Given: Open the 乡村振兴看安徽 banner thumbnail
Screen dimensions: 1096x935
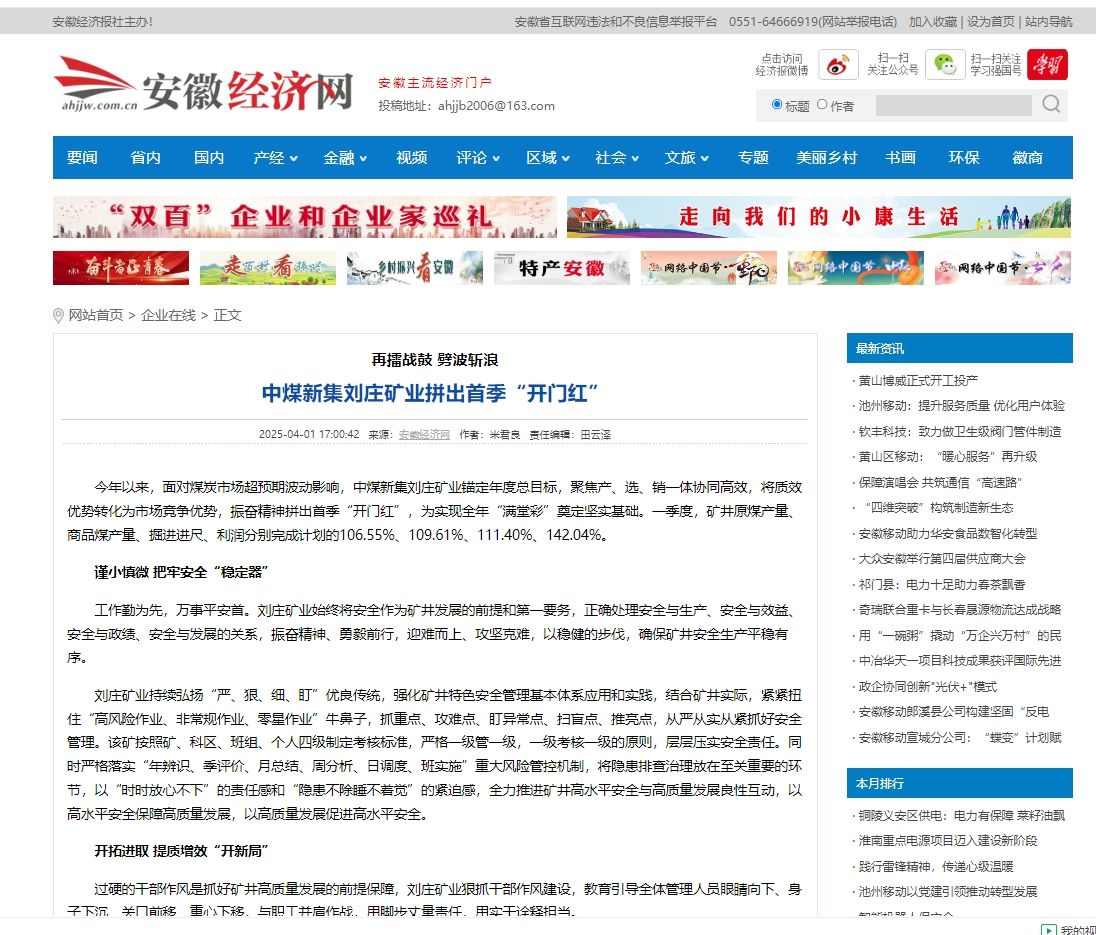Looking at the screenshot, I should click(x=414, y=268).
